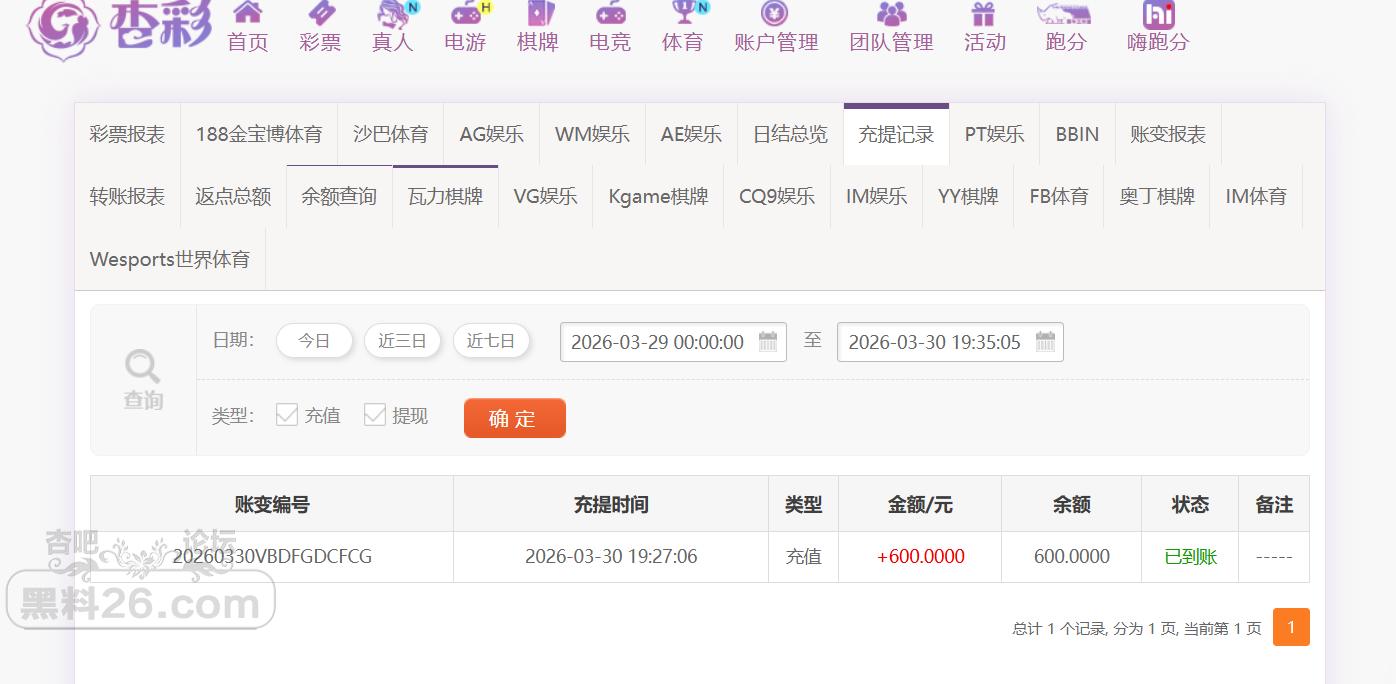
Task: Open the 棋牌 board games icon
Action: [x=537, y=27]
